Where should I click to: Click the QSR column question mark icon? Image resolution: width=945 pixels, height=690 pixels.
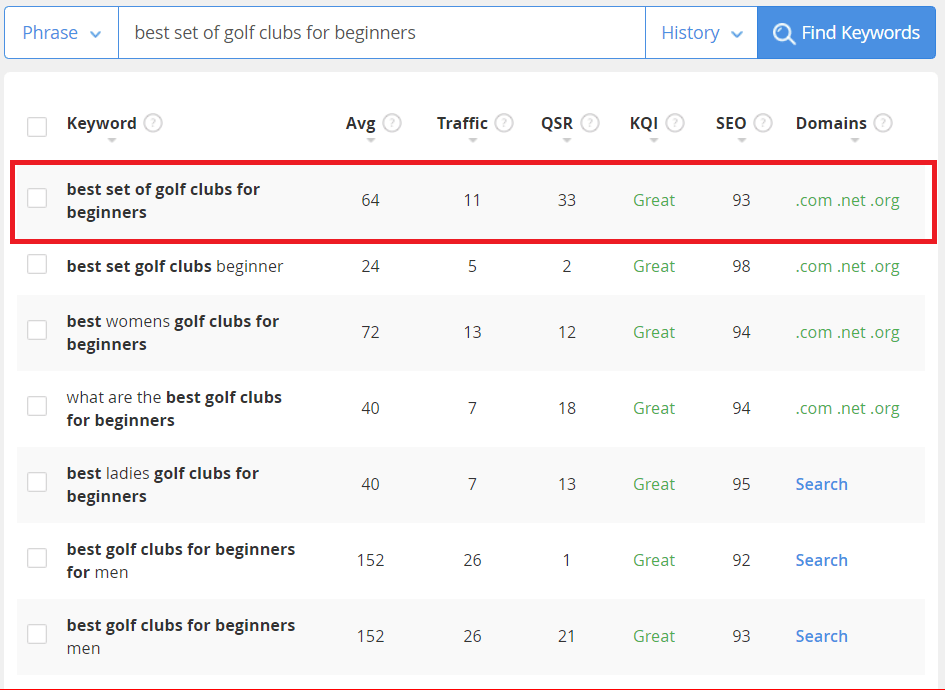[x=590, y=123]
